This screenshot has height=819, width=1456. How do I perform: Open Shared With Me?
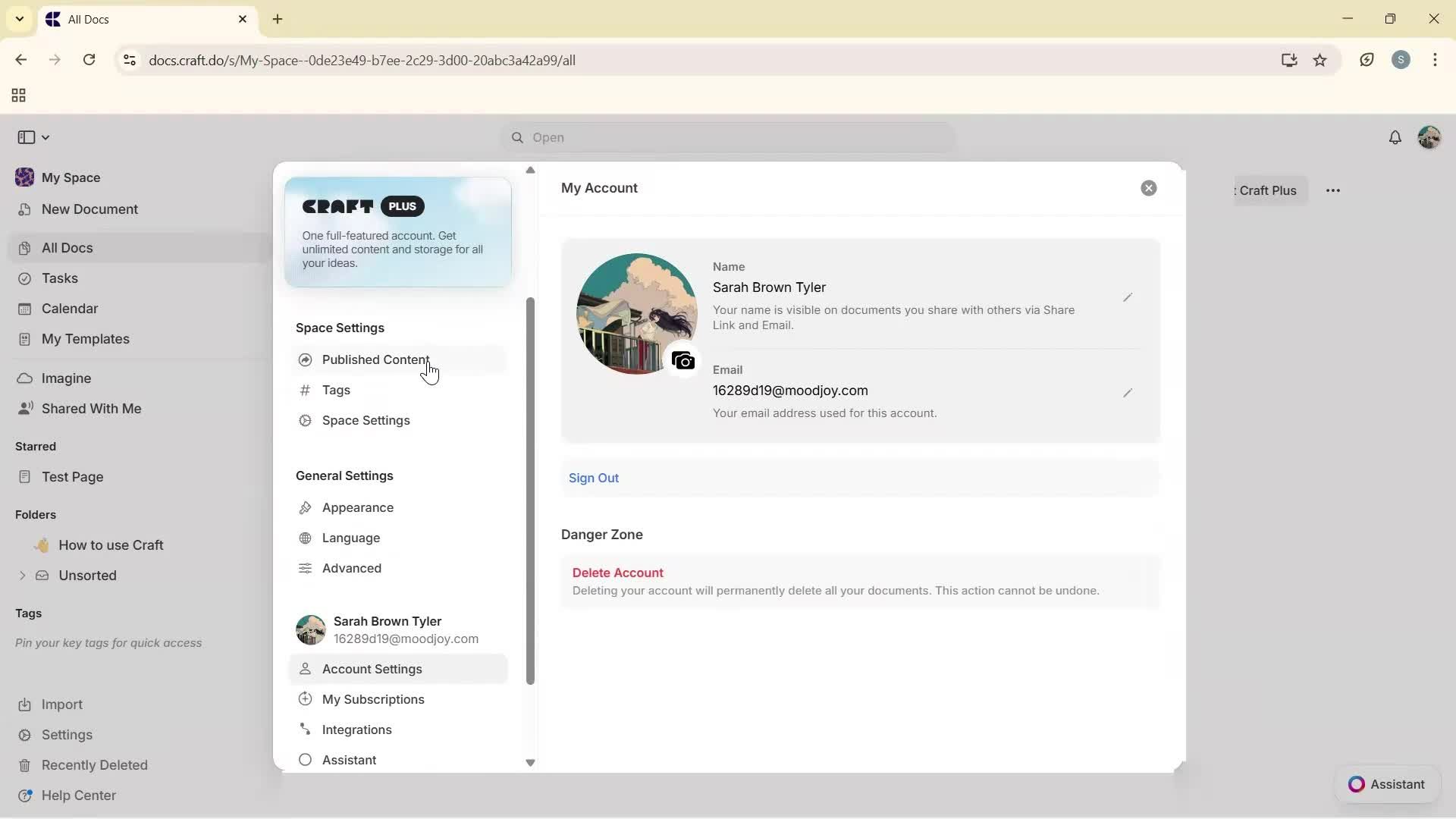90,408
